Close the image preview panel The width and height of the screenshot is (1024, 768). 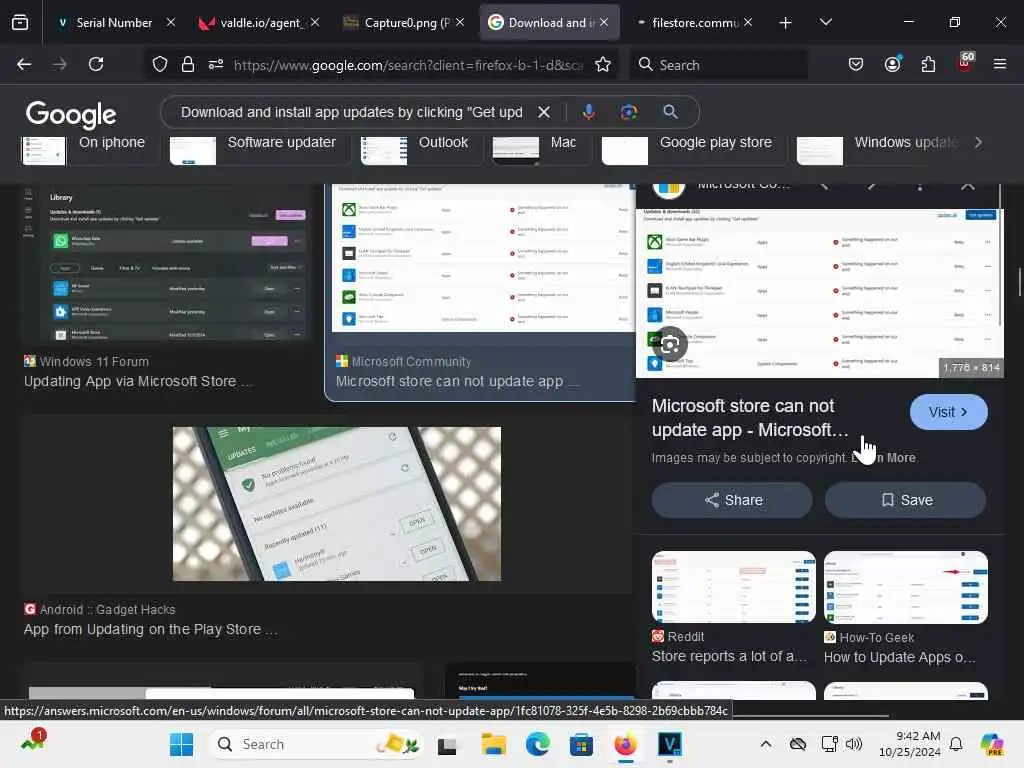click(x=968, y=186)
